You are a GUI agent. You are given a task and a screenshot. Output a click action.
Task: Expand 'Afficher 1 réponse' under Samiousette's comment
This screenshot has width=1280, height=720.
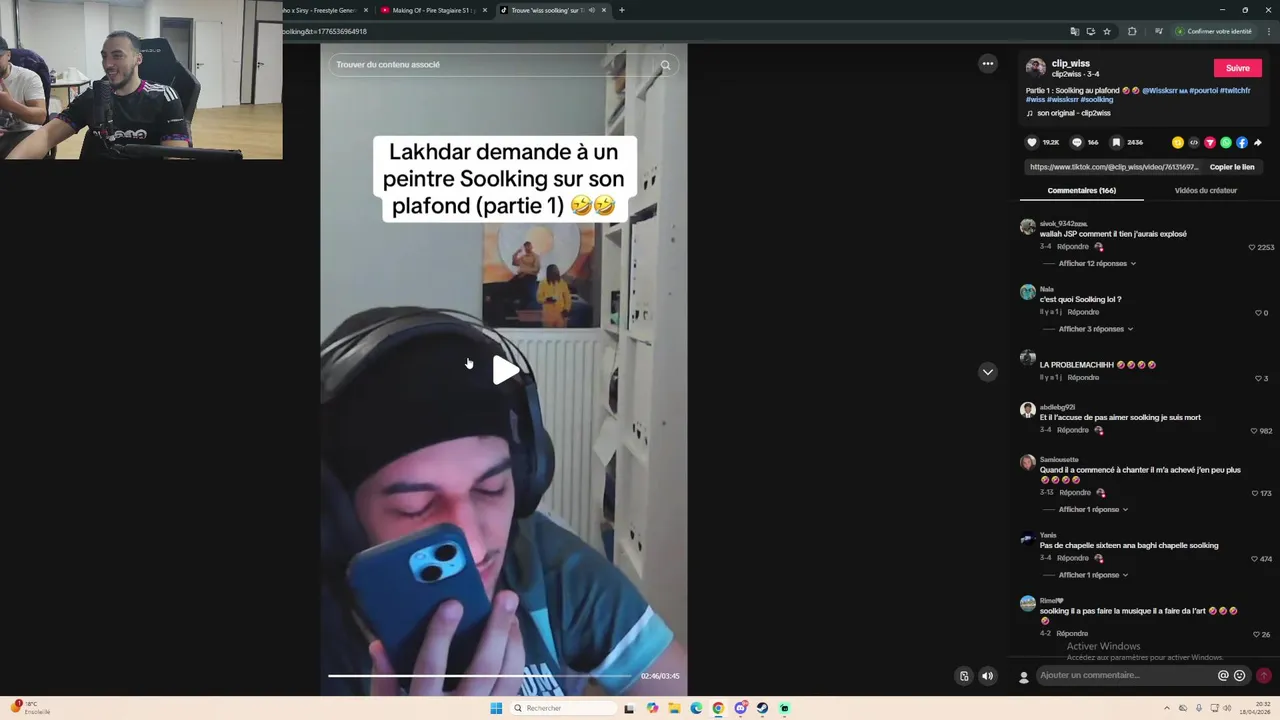pos(1093,509)
